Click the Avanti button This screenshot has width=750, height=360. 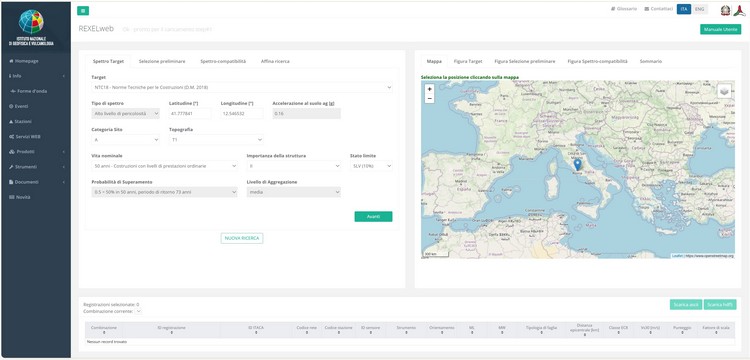coord(373,217)
